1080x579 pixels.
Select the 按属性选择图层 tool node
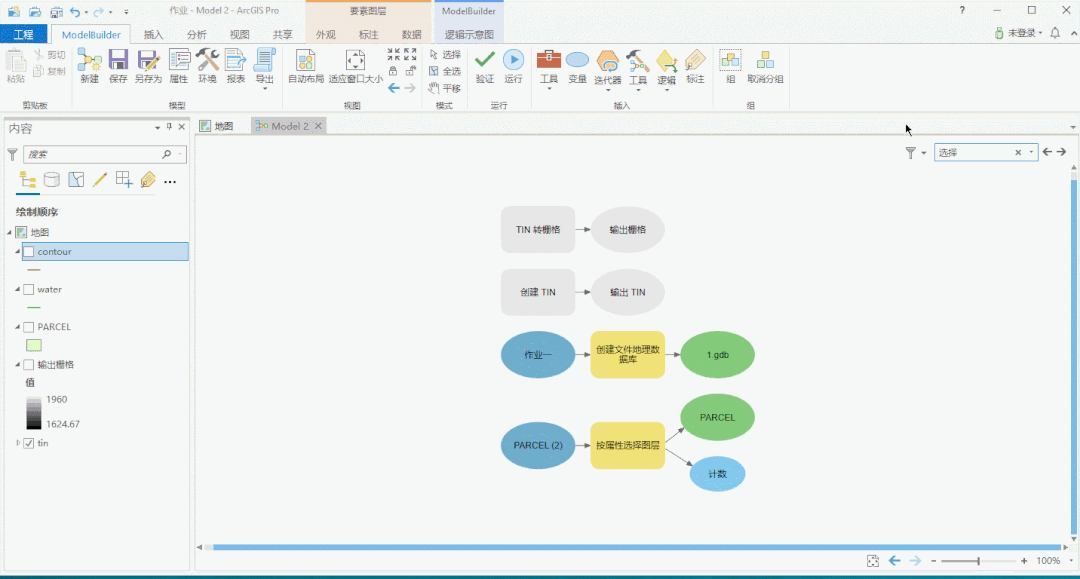pyautogui.click(x=627, y=445)
